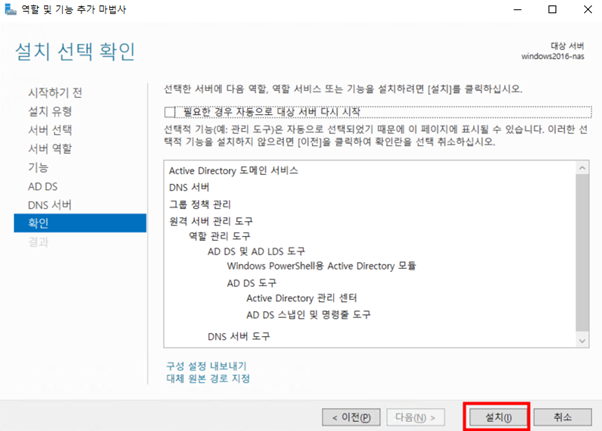Select 서버 역할 step in sidebar
The width and height of the screenshot is (602, 431).
click(x=50, y=149)
